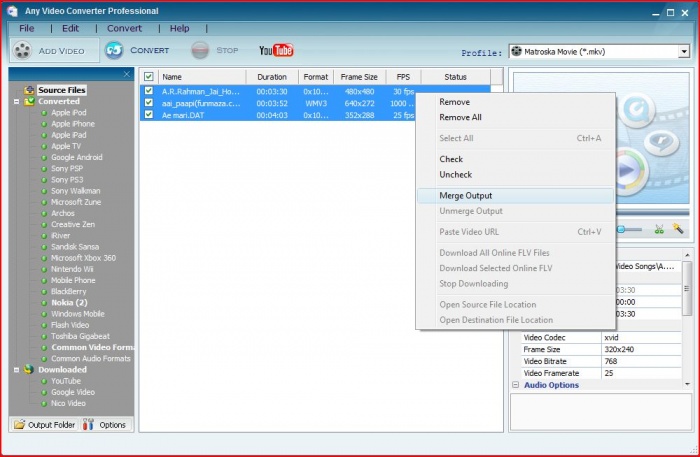Click the scissors clip icon under preview
The width and height of the screenshot is (700, 457).
pos(660,229)
